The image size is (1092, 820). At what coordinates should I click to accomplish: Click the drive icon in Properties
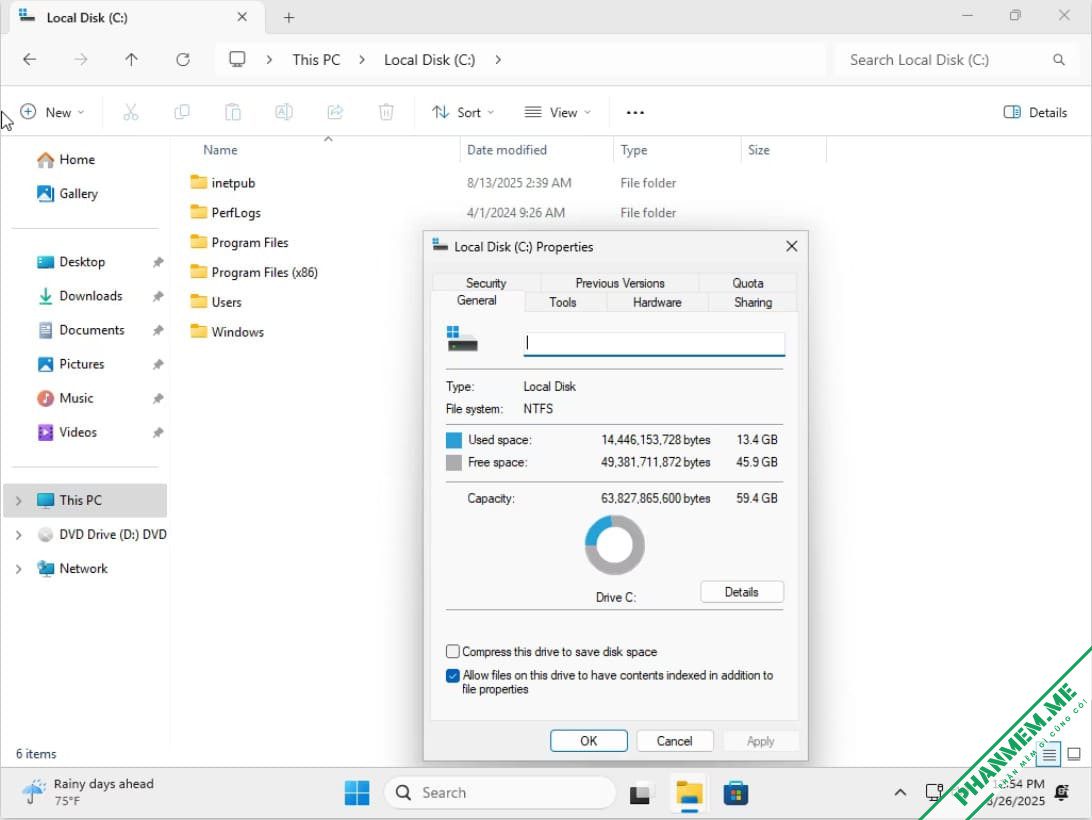(x=462, y=339)
